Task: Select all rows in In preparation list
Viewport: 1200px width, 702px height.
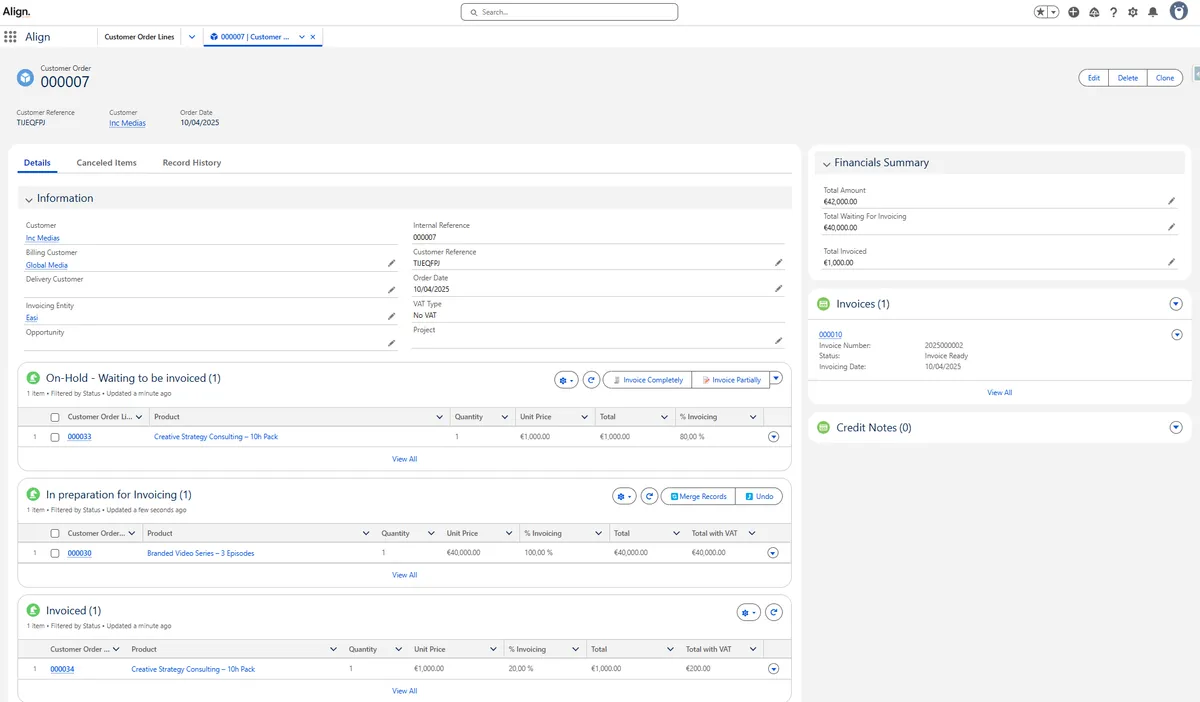Action: click(55, 533)
